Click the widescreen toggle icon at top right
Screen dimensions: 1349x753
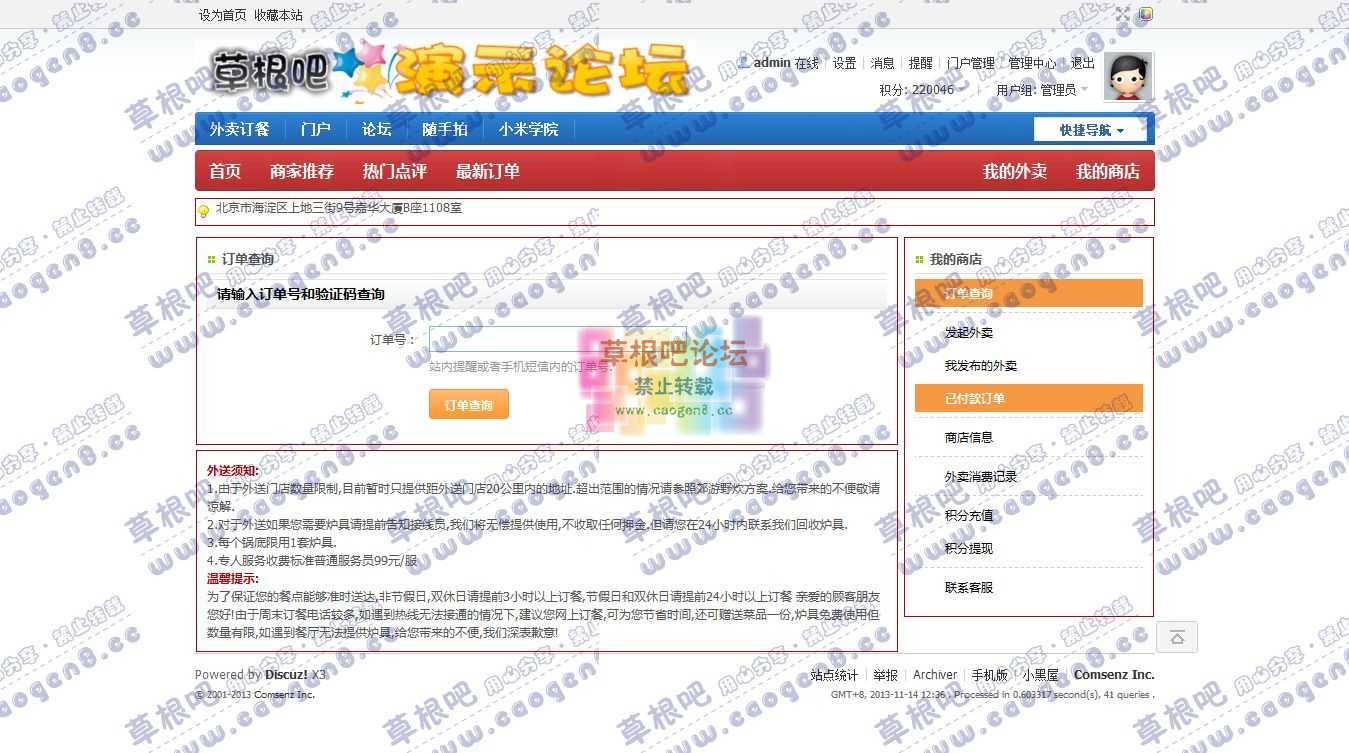(1122, 12)
